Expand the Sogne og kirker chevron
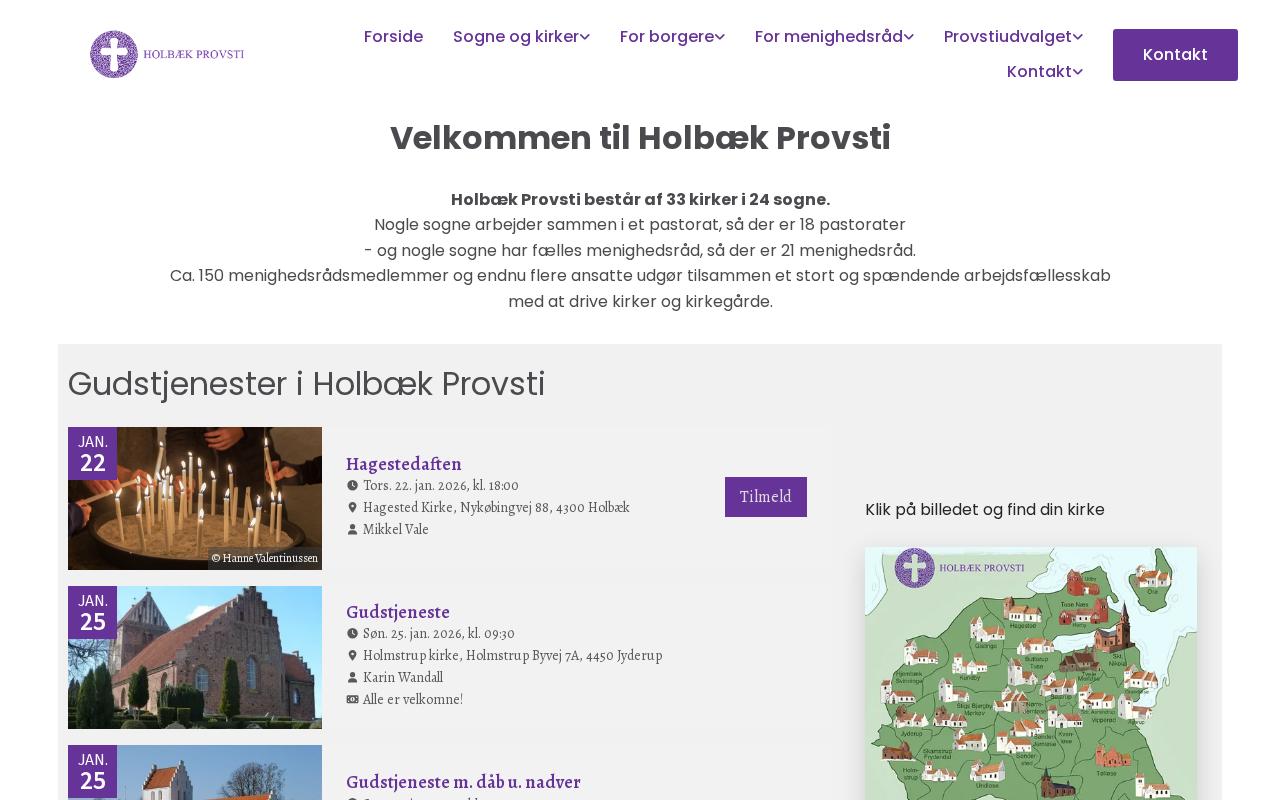The width and height of the screenshot is (1280, 800). [x=585, y=37]
